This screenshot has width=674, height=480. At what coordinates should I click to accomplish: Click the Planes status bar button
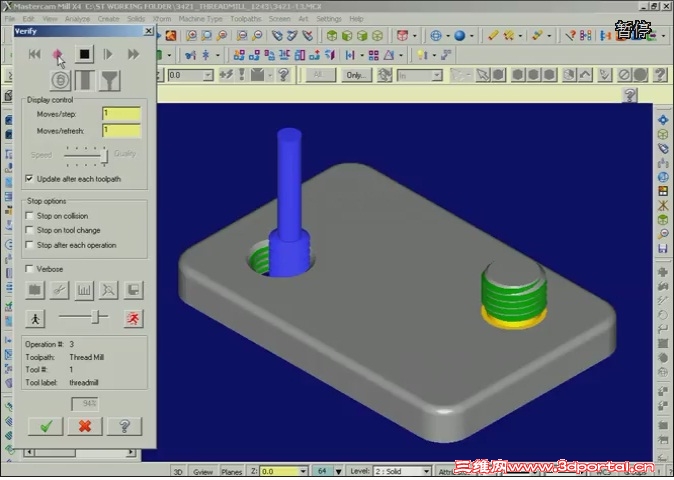point(232,471)
